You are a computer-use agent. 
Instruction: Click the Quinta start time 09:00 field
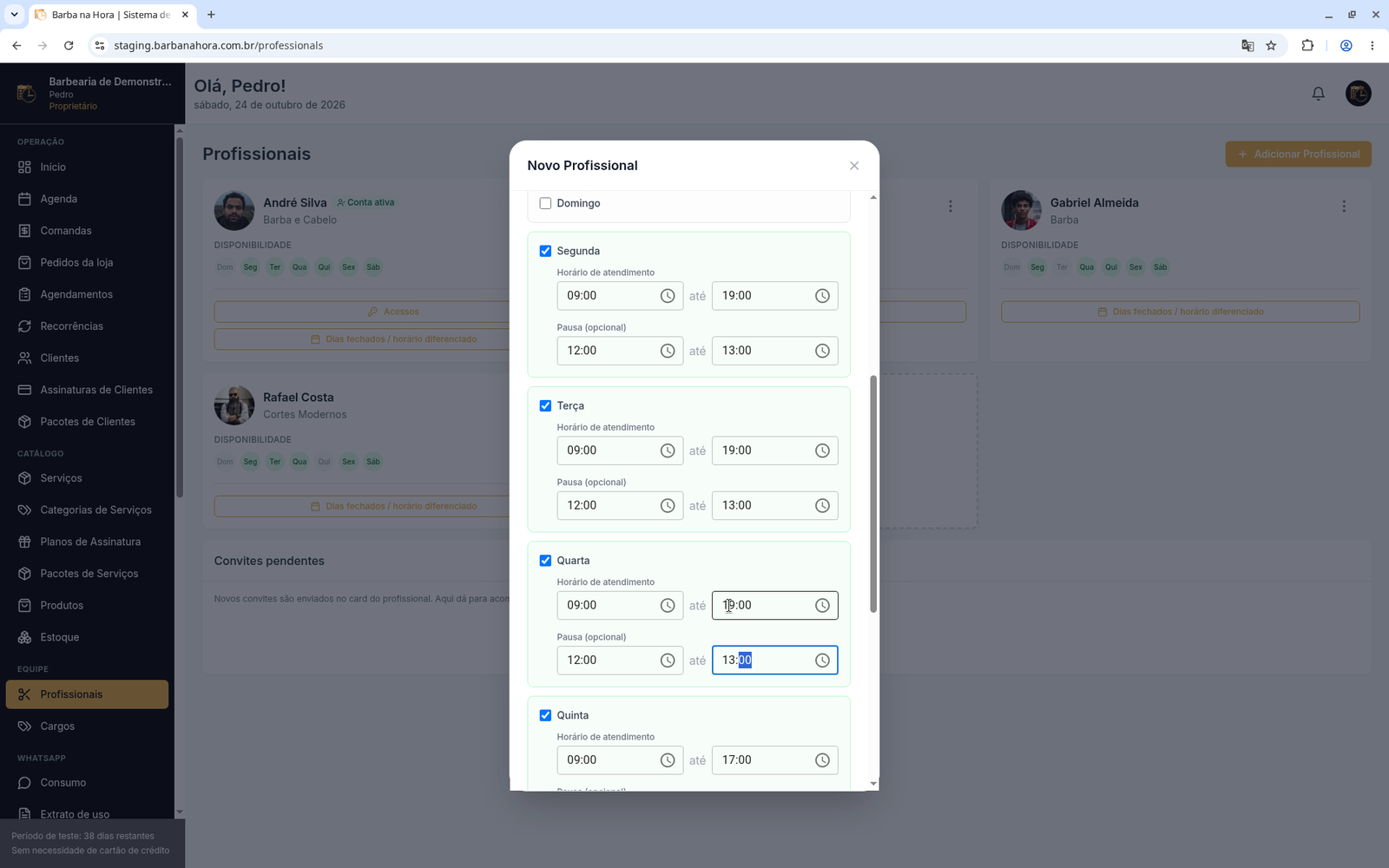click(620, 760)
